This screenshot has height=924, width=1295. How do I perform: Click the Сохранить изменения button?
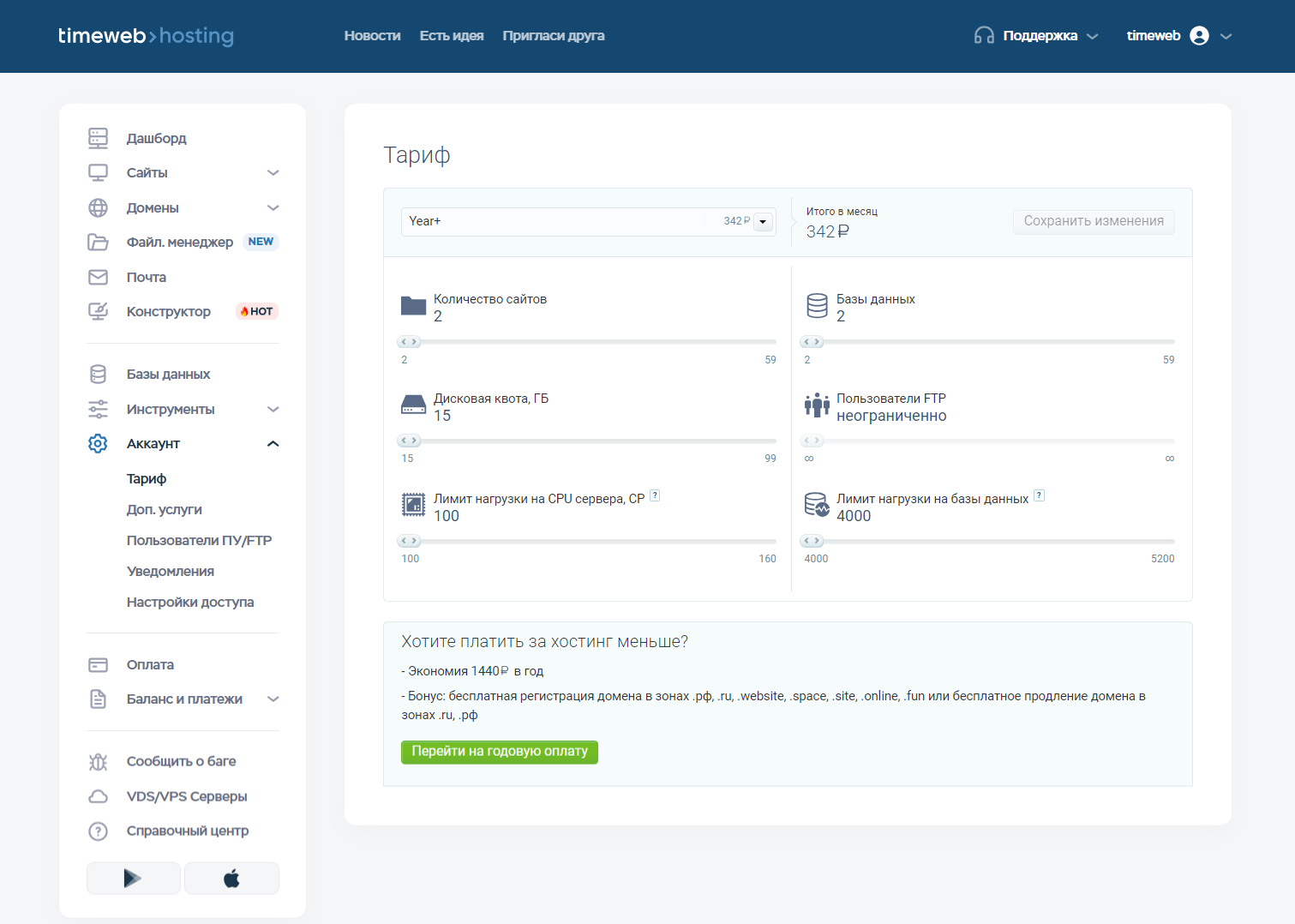point(1094,222)
